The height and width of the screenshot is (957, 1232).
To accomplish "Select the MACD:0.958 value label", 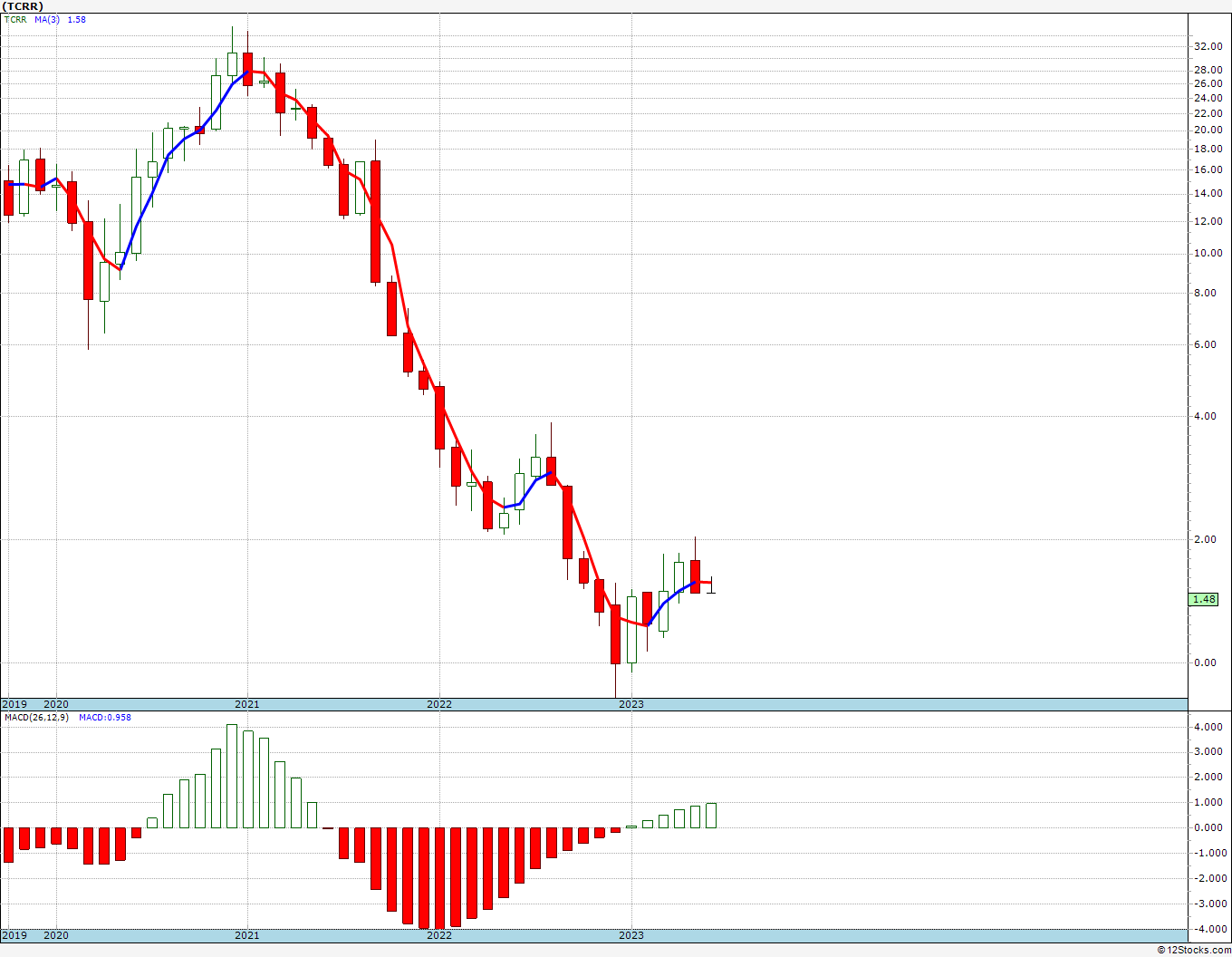I will [105, 717].
